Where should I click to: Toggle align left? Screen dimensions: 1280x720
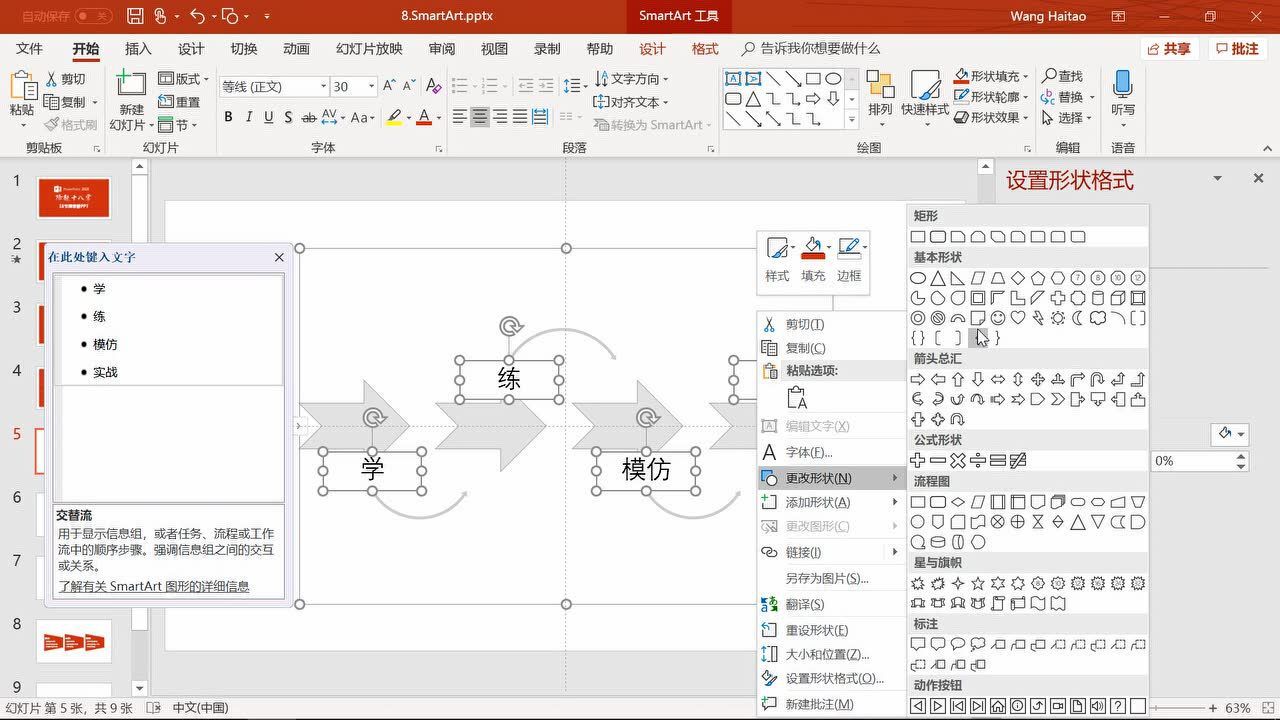pyautogui.click(x=460, y=117)
